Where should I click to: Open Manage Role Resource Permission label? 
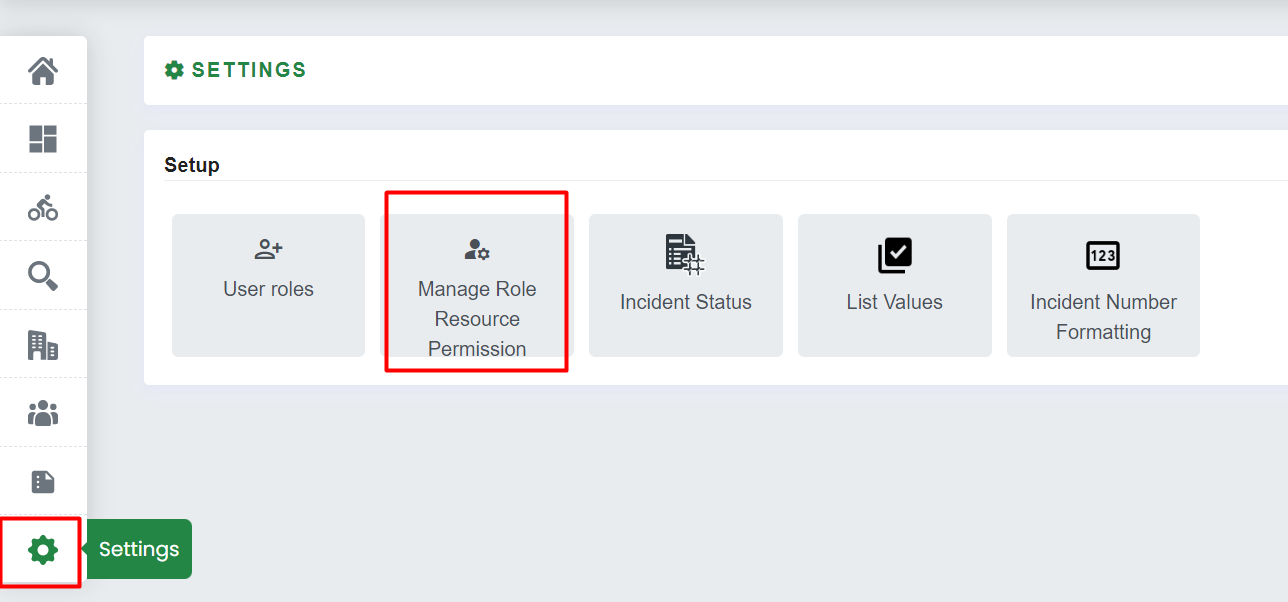pos(477,319)
